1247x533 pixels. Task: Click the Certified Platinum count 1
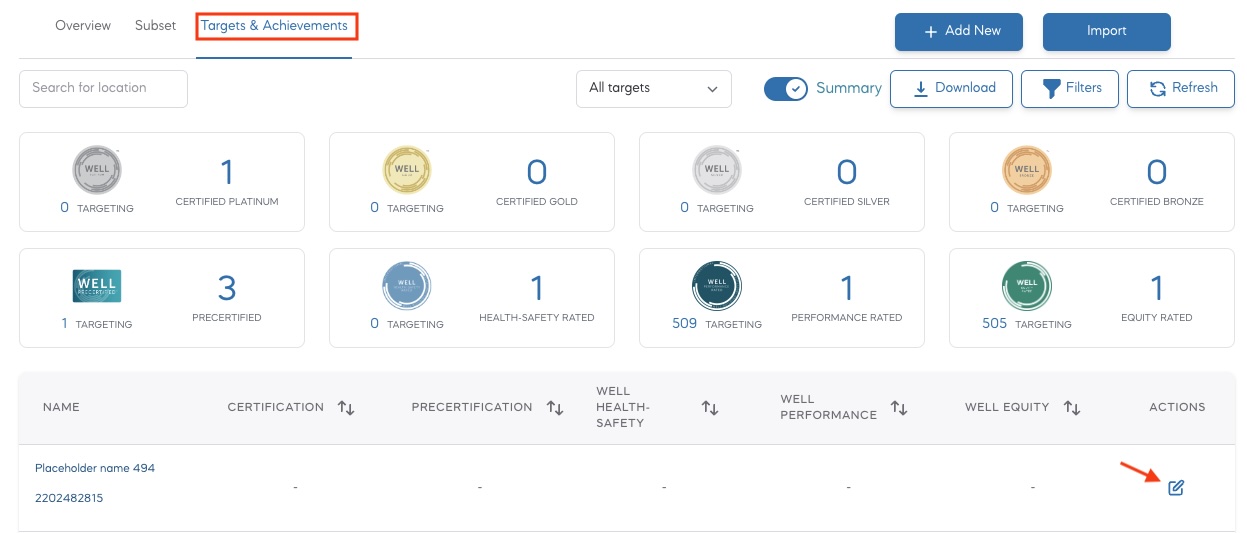coord(227,173)
